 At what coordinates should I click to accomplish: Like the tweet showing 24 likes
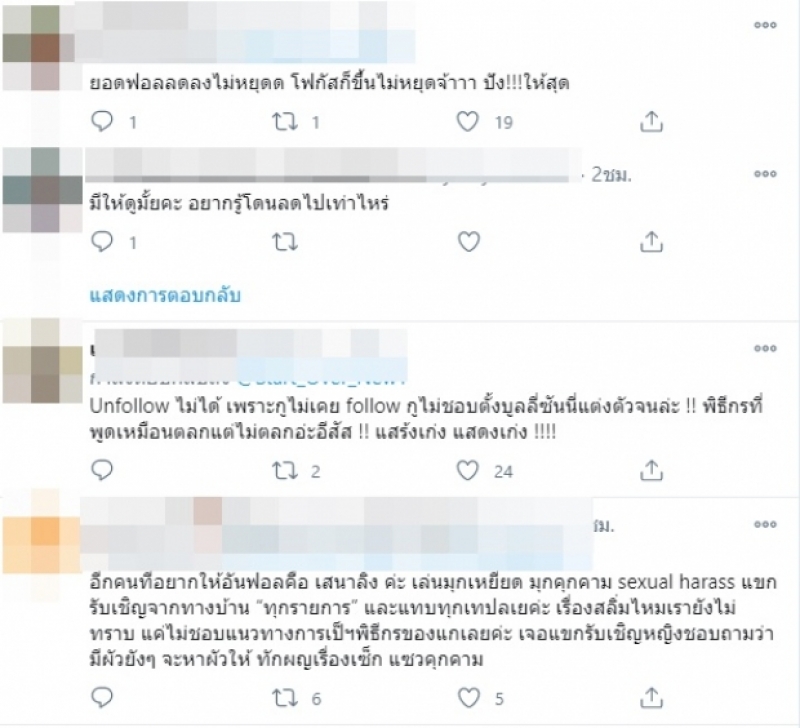click(467, 470)
